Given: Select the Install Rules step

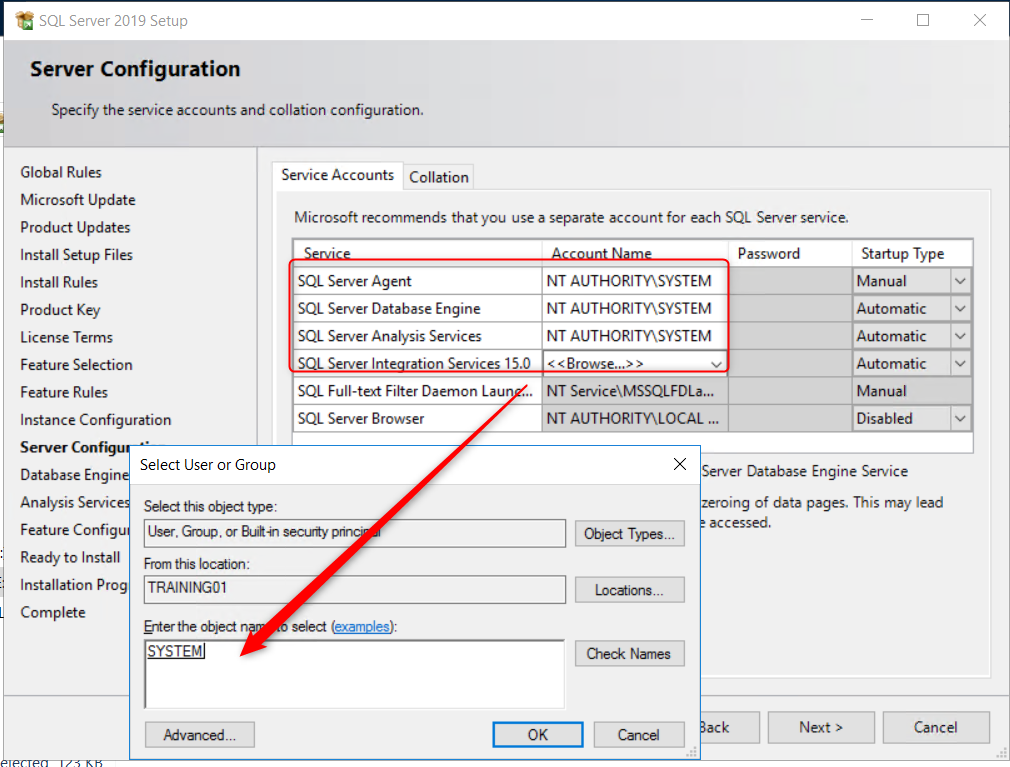Looking at the screenshot, I should point(59,283).
